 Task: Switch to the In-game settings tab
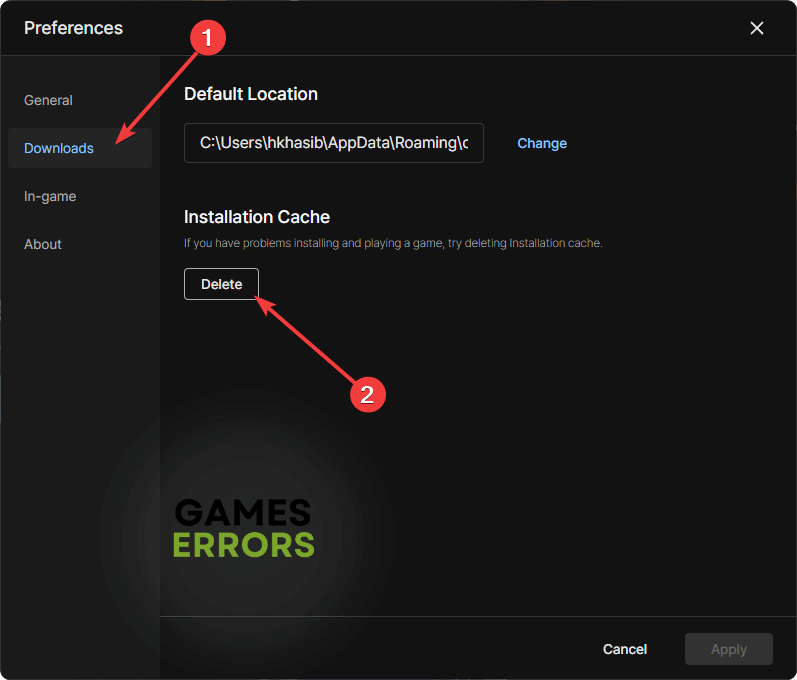click(50, 196)
